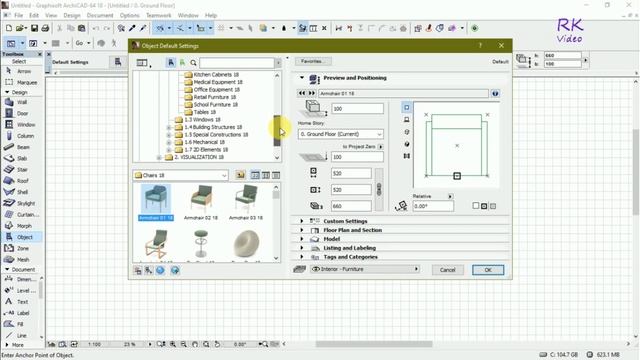Open the Help menu

click(211, 16)
